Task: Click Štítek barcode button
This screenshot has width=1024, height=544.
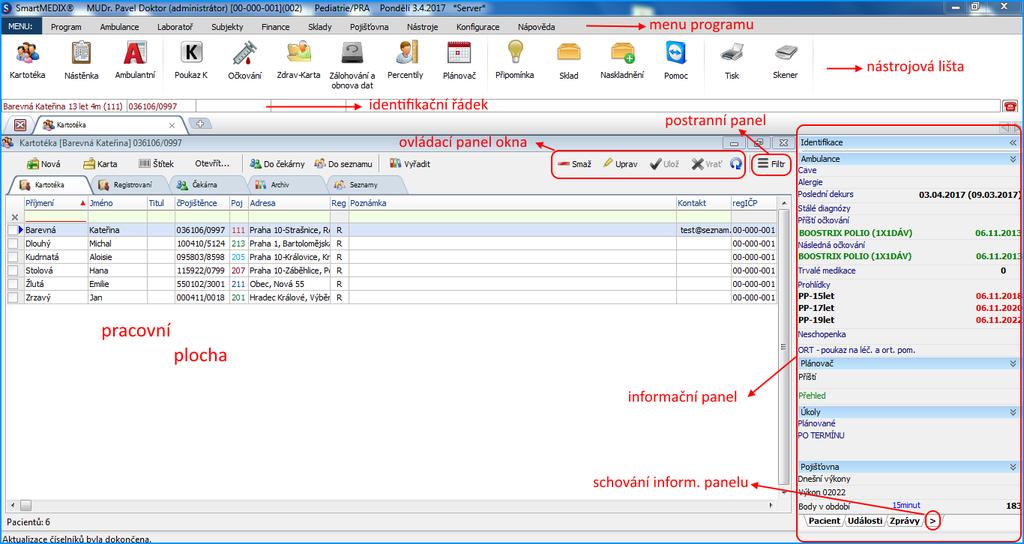Action: [156, 165]
